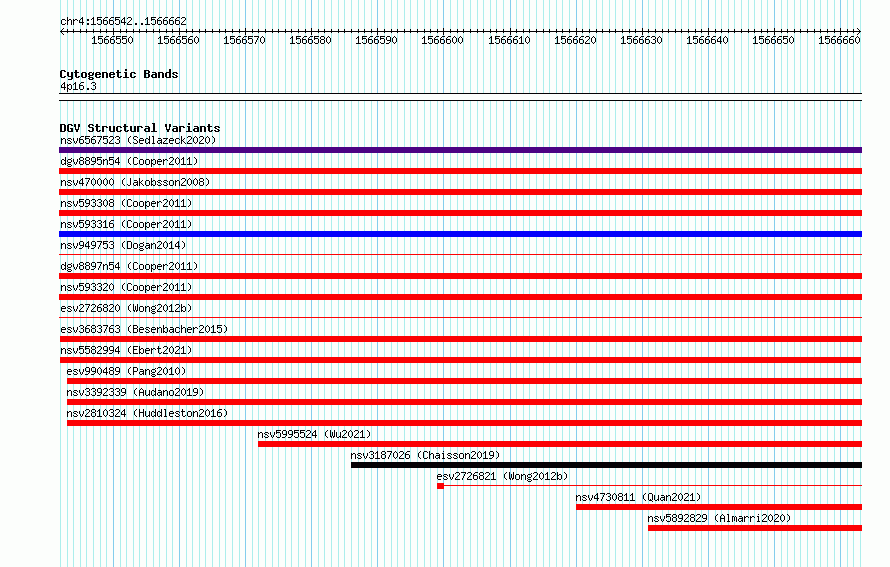The width and height of the screenshot is (890, 567).
Task: Click nsv2810324 (Huddleston2016) label
Action: pos(147,413)
